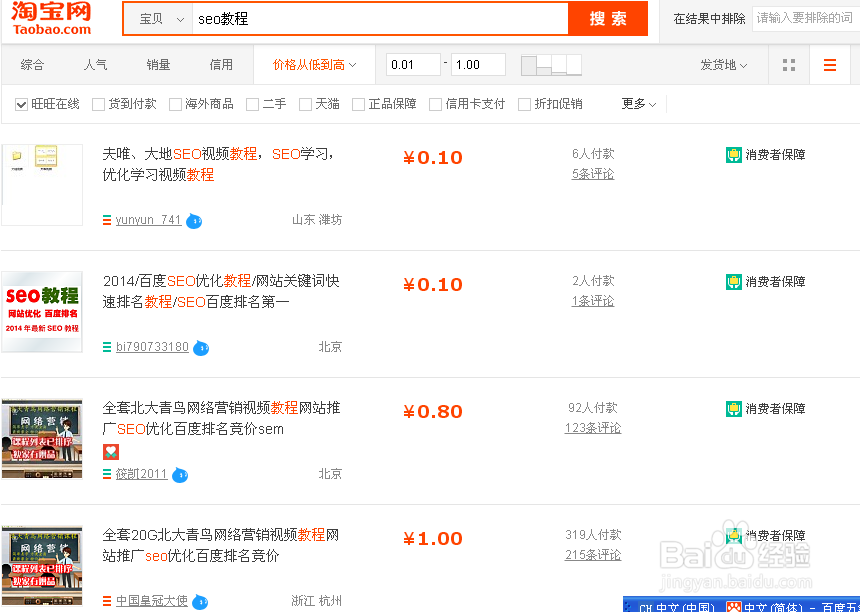This screenshot has width=860, height=612.
Task: Switch to 人气 sorting
Action: 96,64
